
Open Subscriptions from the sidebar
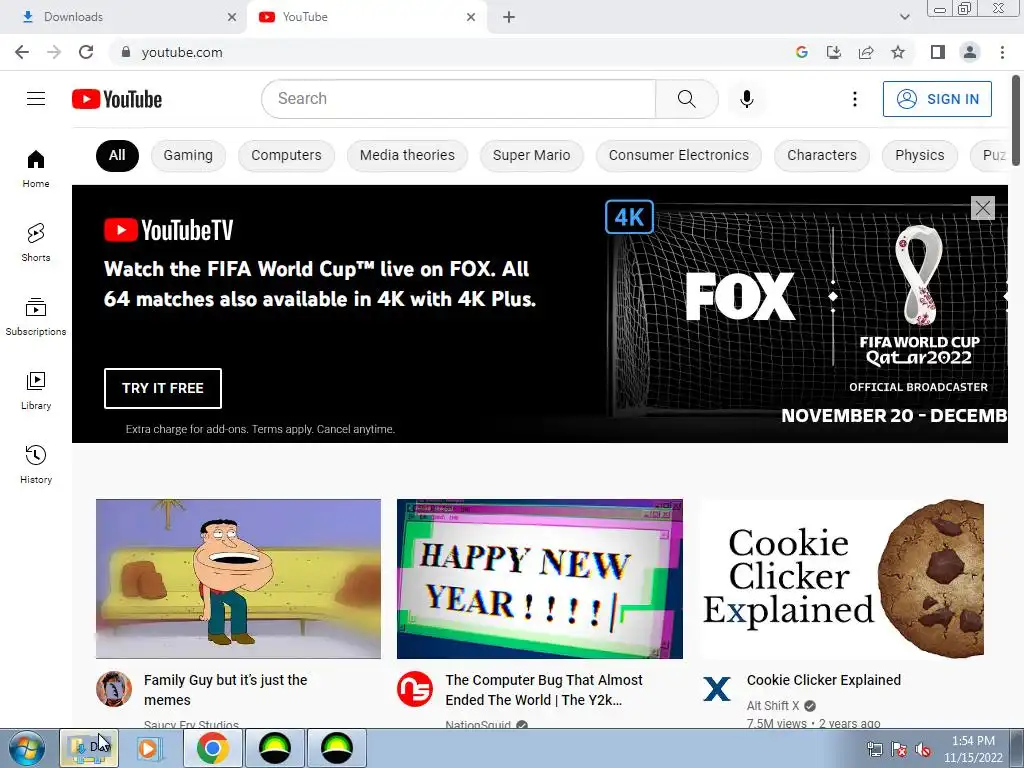36,317
